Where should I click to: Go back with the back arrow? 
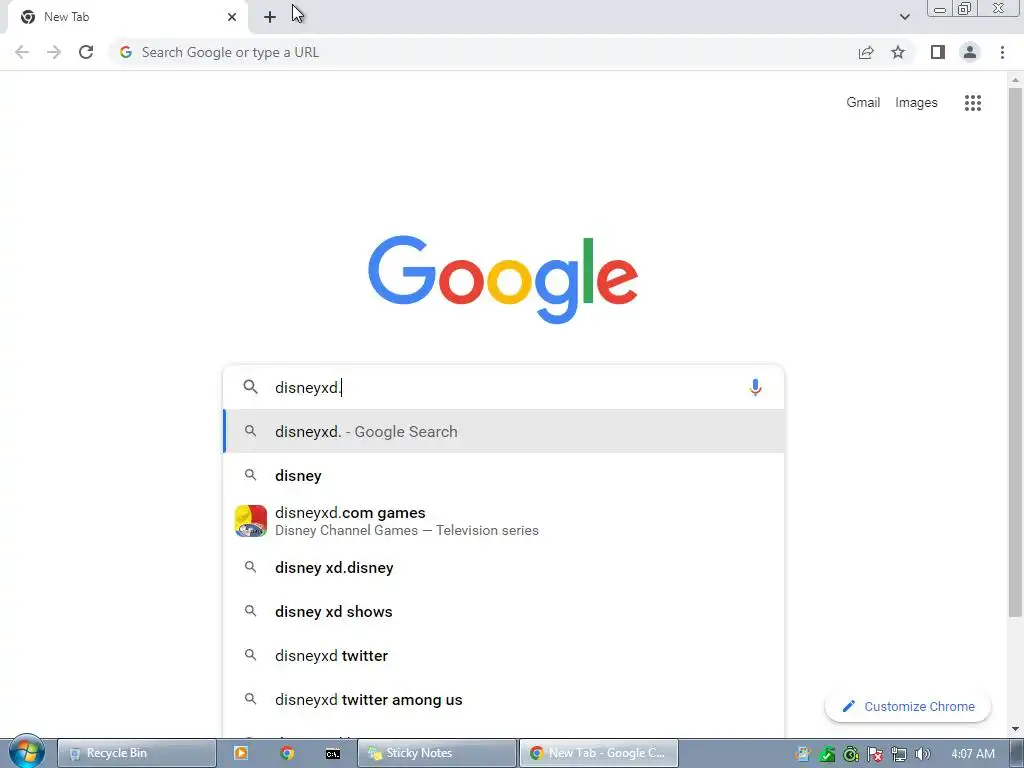click(x=22, y=52)
